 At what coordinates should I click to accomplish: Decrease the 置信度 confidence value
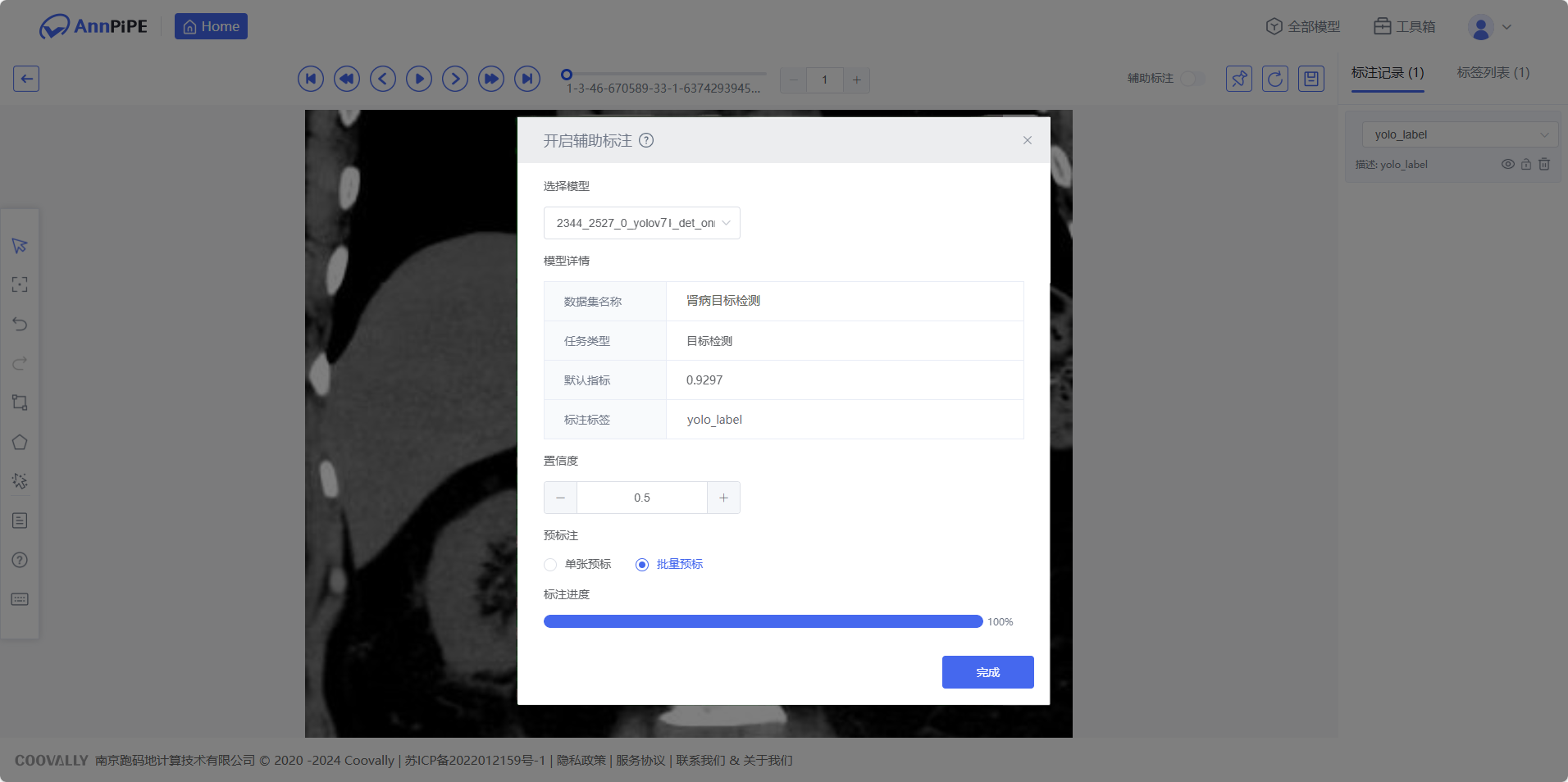(560, 498)
